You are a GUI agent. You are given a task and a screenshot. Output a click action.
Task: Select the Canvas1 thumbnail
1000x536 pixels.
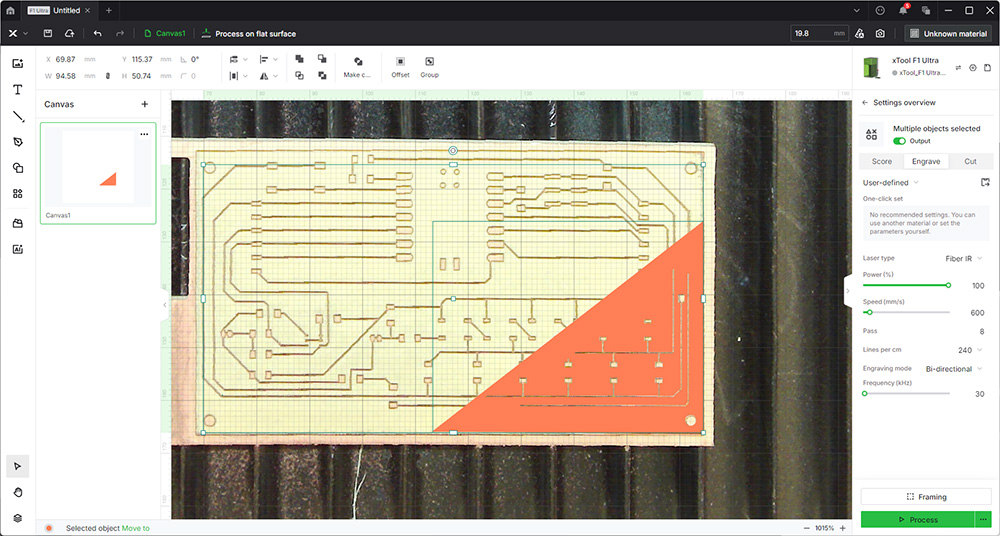pyautogui.click(x=98, y=173)
